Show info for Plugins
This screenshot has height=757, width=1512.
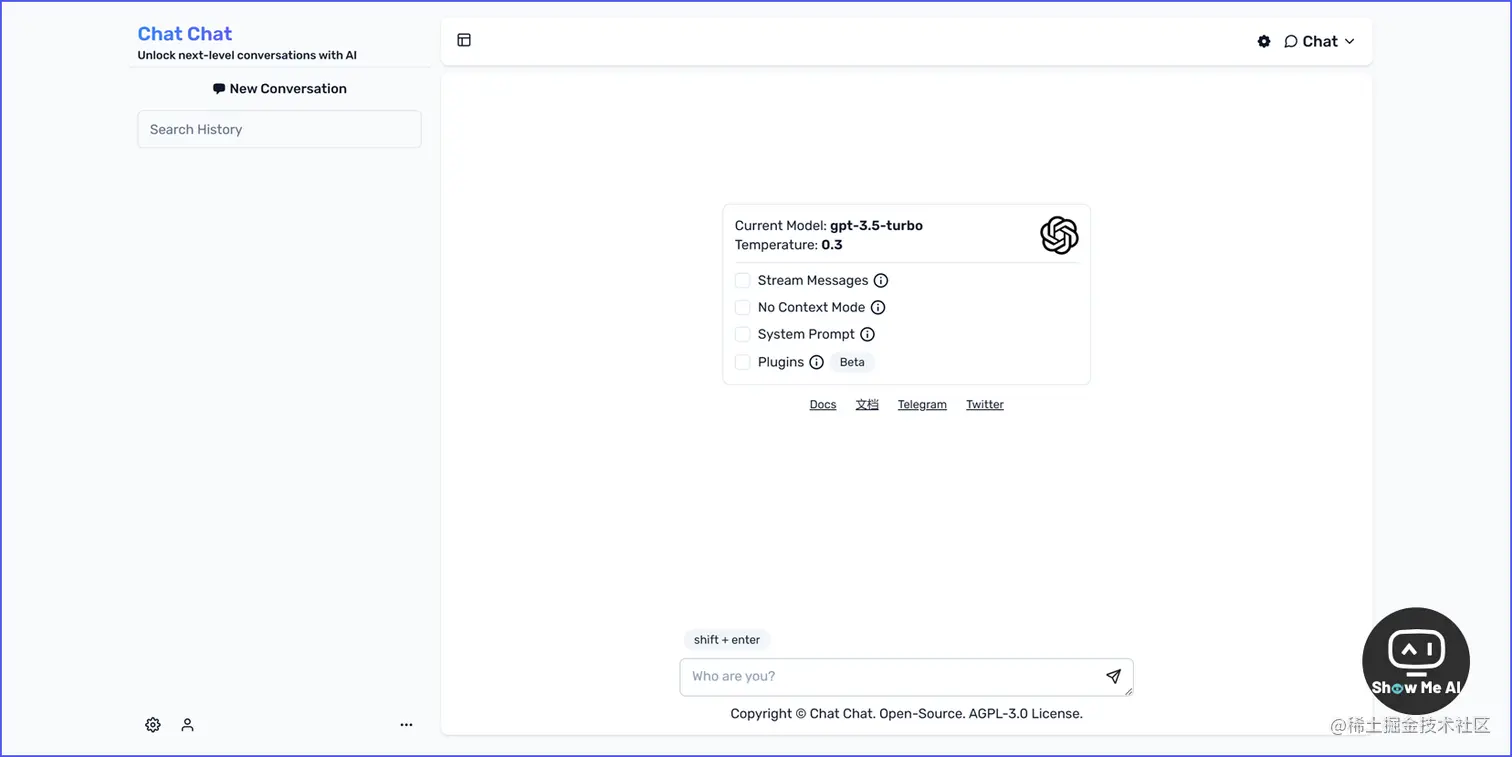817,362
